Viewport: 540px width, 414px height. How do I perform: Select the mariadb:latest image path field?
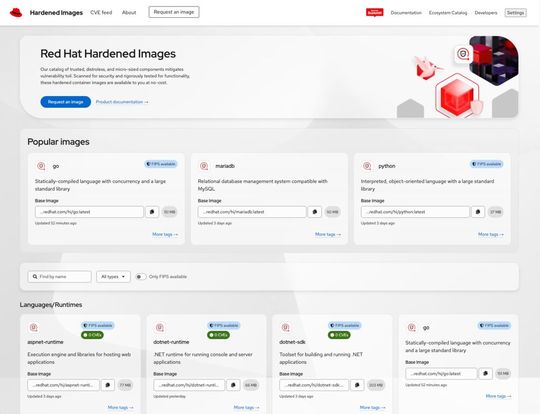coord(252,212)
